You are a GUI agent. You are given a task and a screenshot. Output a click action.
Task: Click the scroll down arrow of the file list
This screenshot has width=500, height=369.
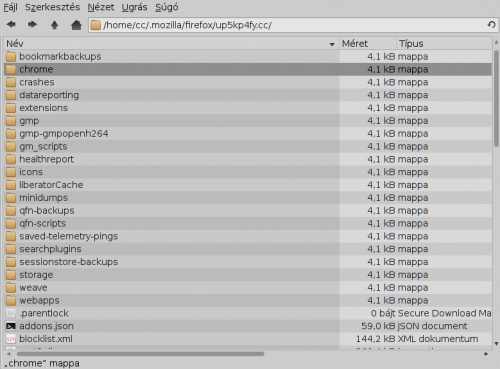tap(496, 343)
